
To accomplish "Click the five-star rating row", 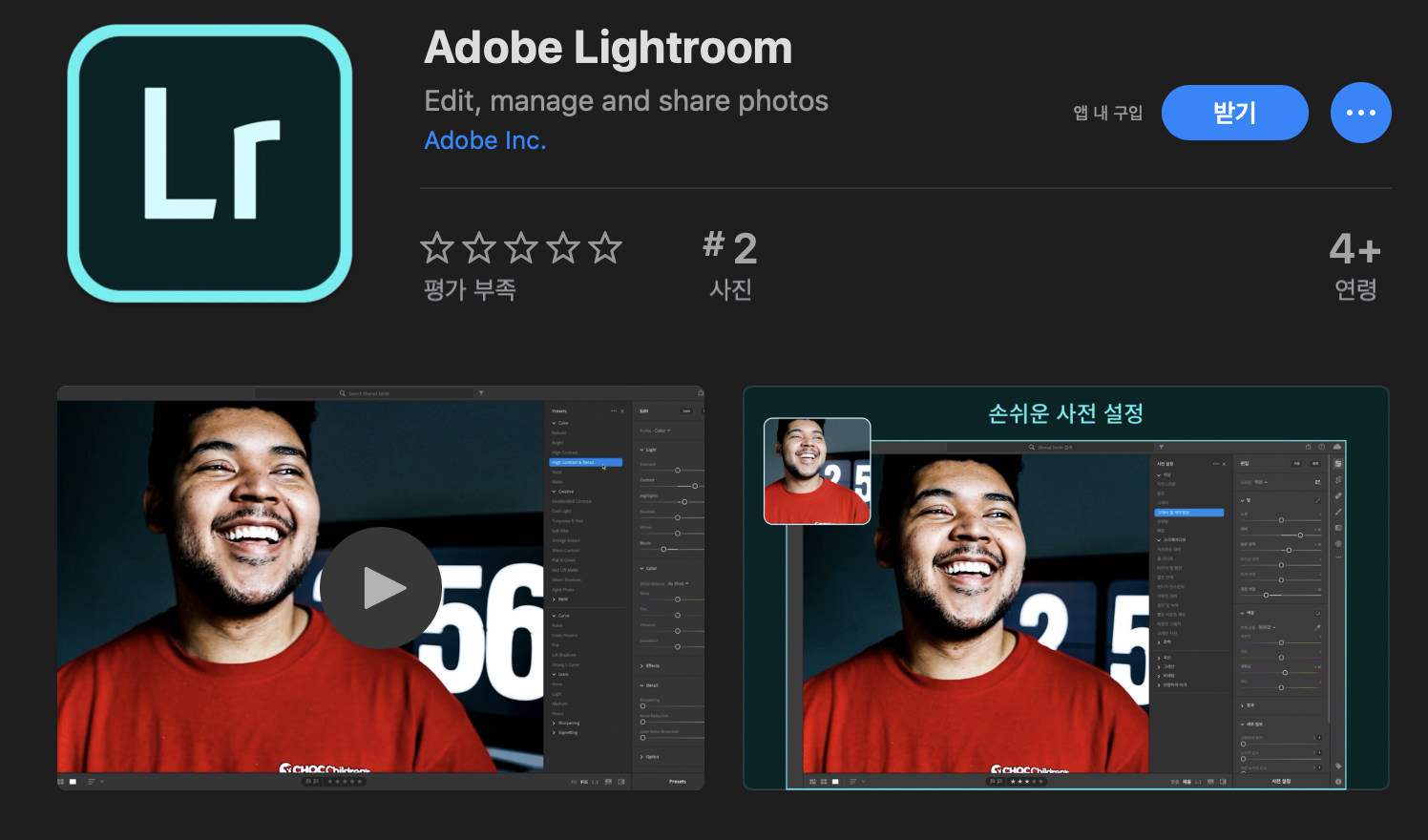I will 521,248.
